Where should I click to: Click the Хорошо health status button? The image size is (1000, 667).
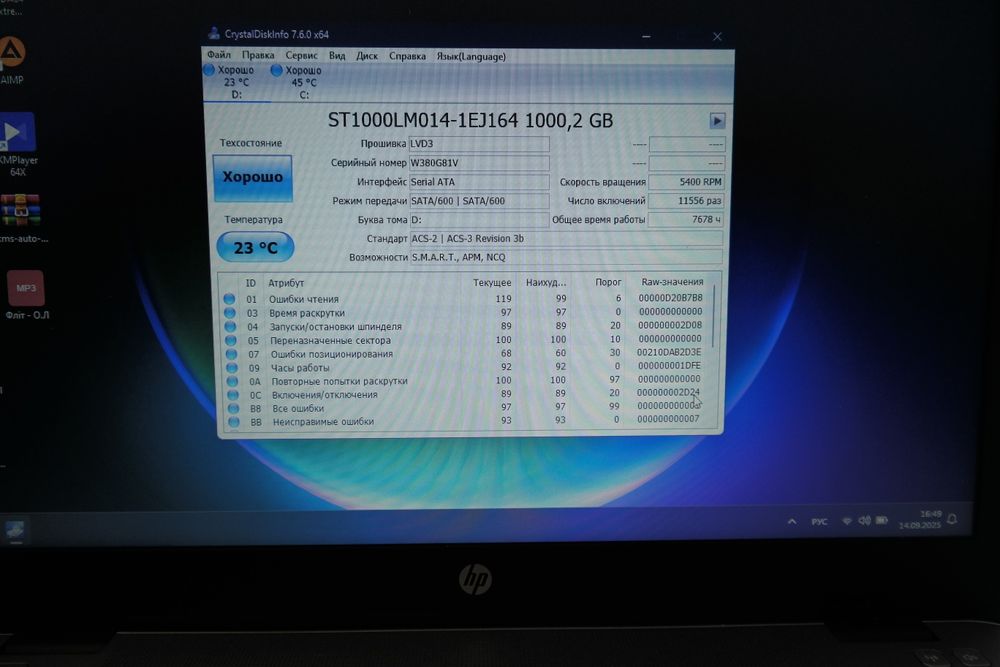253,177
